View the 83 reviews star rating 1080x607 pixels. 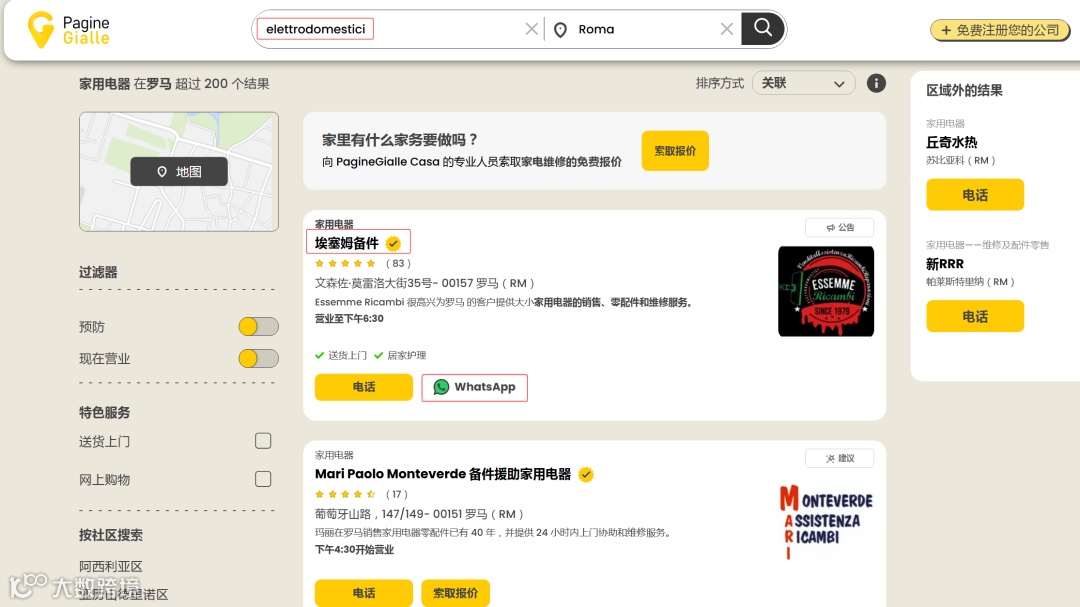pos(362,263)
